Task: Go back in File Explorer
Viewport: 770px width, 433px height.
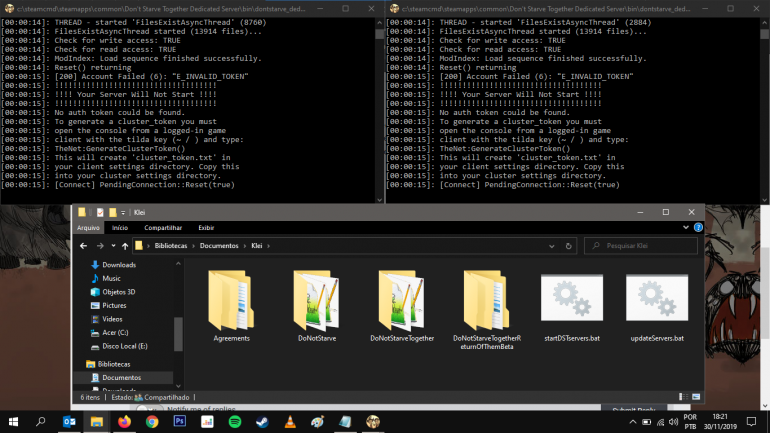Action: click(83, 246)
